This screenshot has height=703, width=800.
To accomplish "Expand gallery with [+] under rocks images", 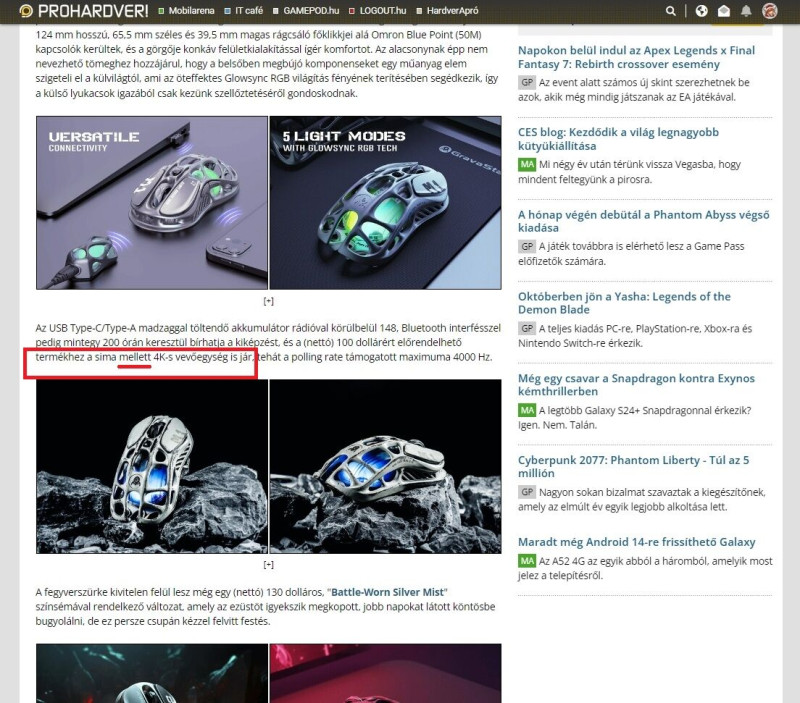I will (268, 565).
